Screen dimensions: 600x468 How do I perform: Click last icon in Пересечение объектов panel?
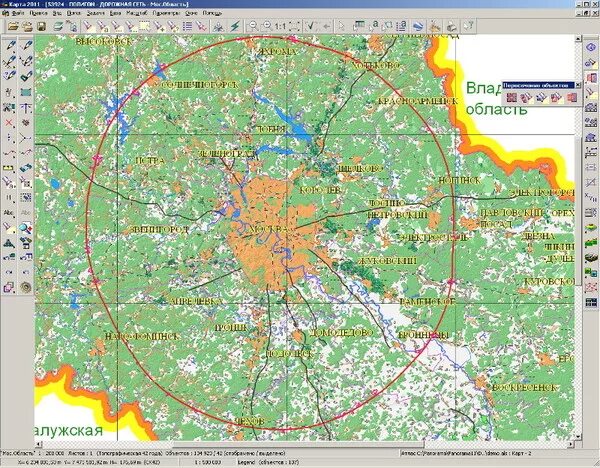(572, 97)
